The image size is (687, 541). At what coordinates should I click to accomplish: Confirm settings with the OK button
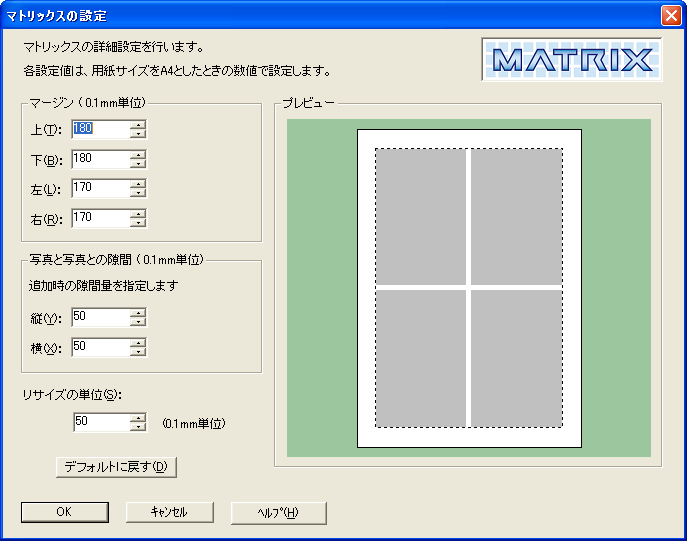[x=64, y=512]
